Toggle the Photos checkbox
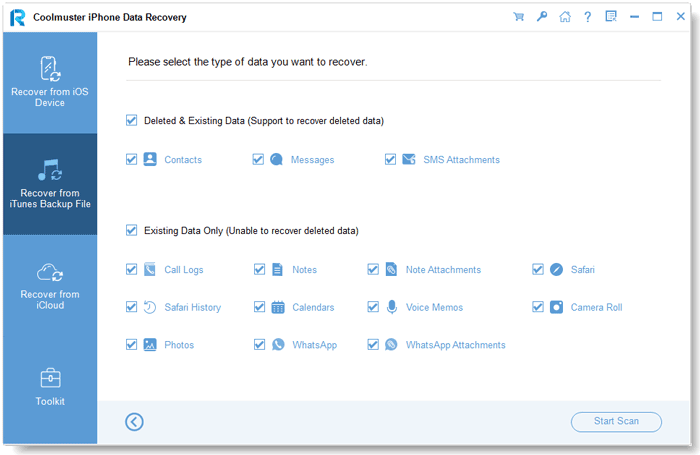Screen dimensions: 700x455 pyautogui.click(x=131, y=345)
